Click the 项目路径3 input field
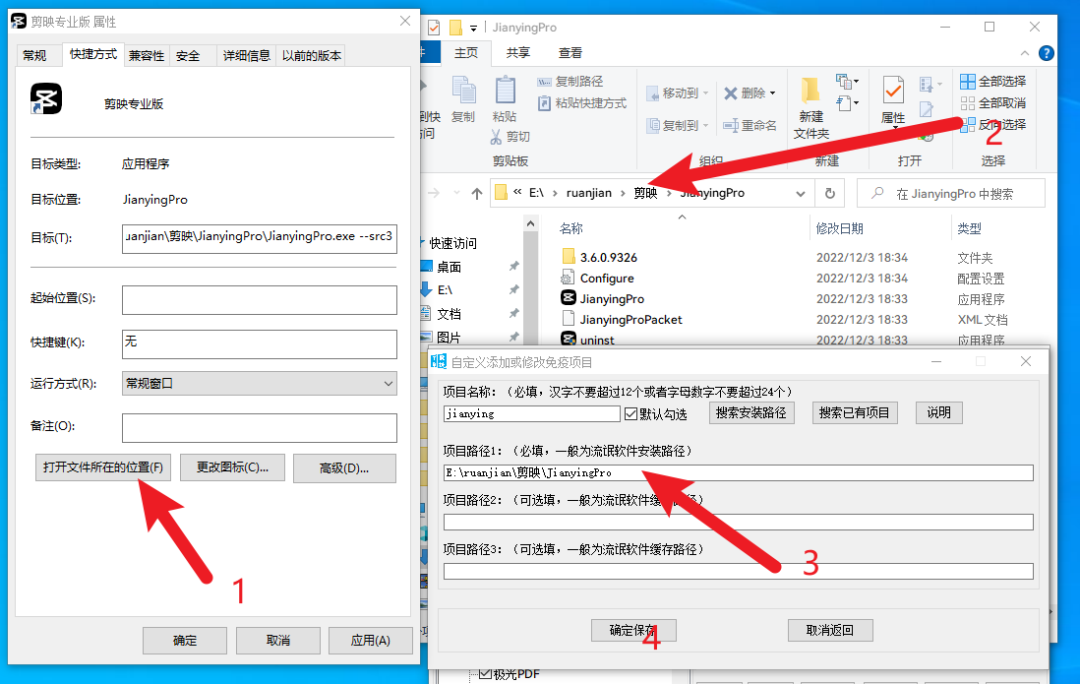This screenshot has width=1080, height=684. pos(738,571)
